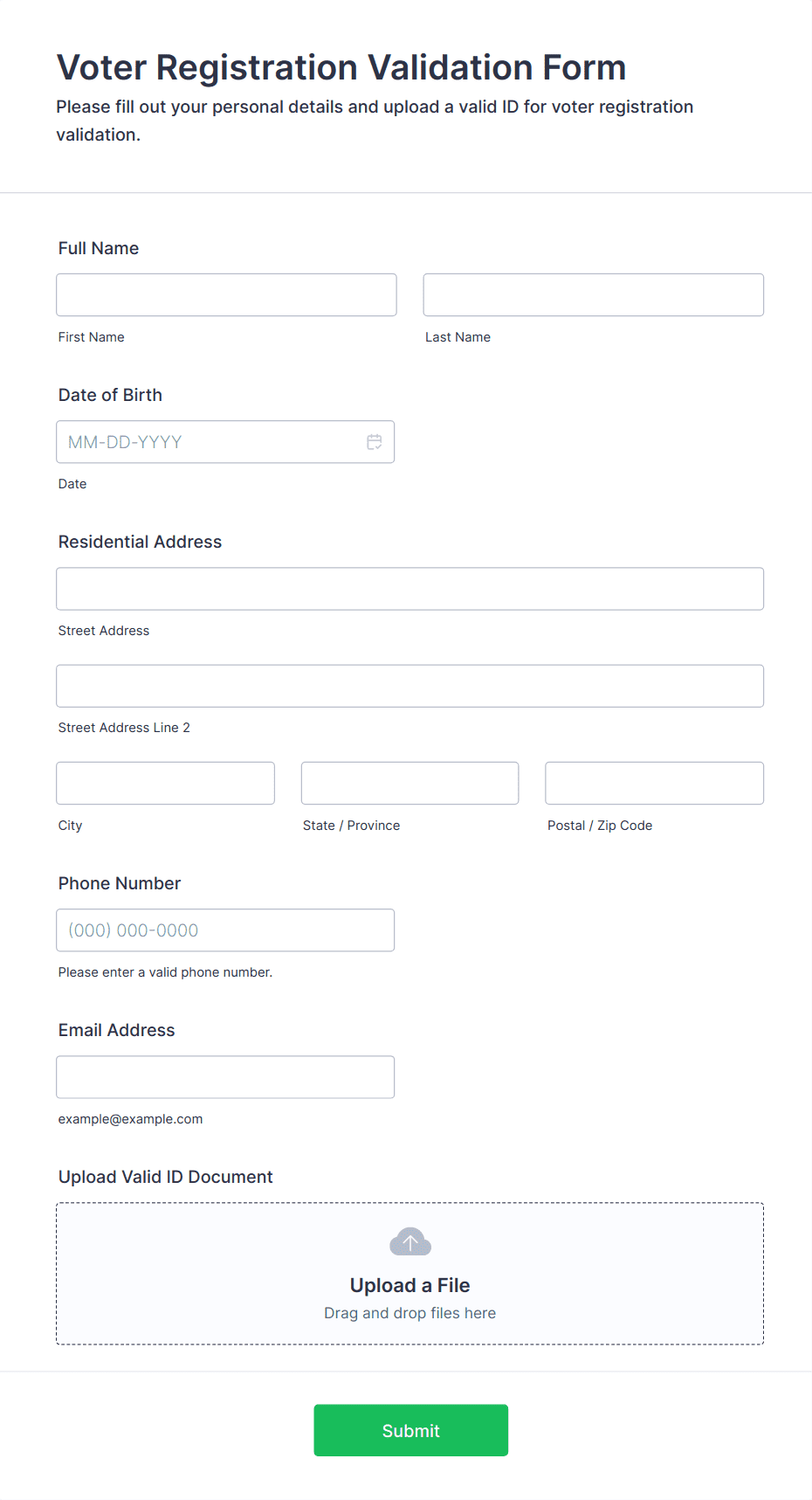Click the Upload a File text

tap(409, 1285)
